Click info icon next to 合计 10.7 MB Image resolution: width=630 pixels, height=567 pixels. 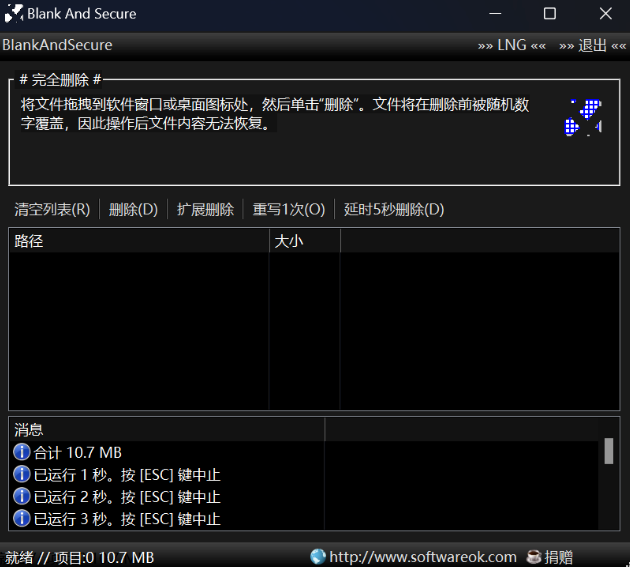[x=22, y=452]
